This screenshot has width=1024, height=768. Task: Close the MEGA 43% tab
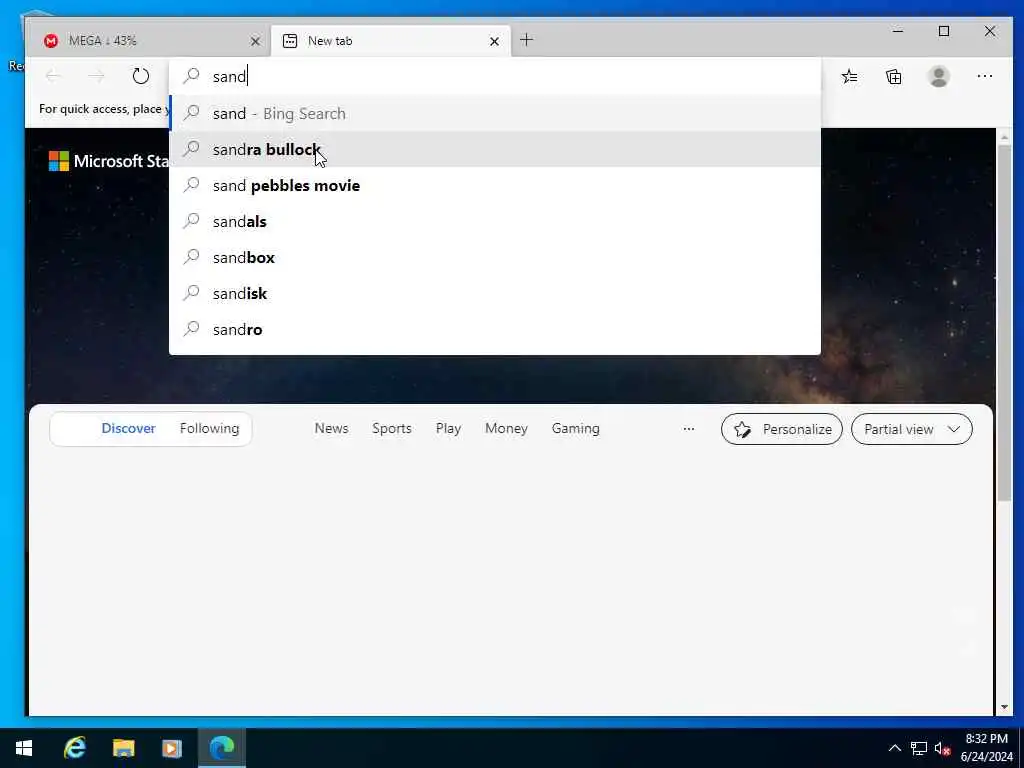pos(255,41)
